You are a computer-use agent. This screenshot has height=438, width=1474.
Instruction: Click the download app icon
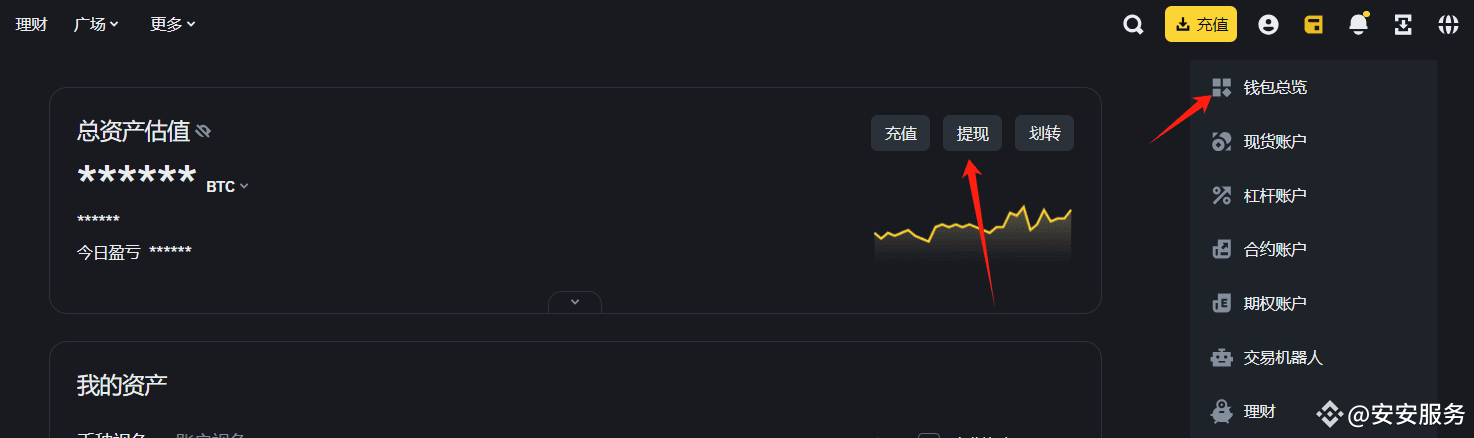click(x=1403, y=25)
